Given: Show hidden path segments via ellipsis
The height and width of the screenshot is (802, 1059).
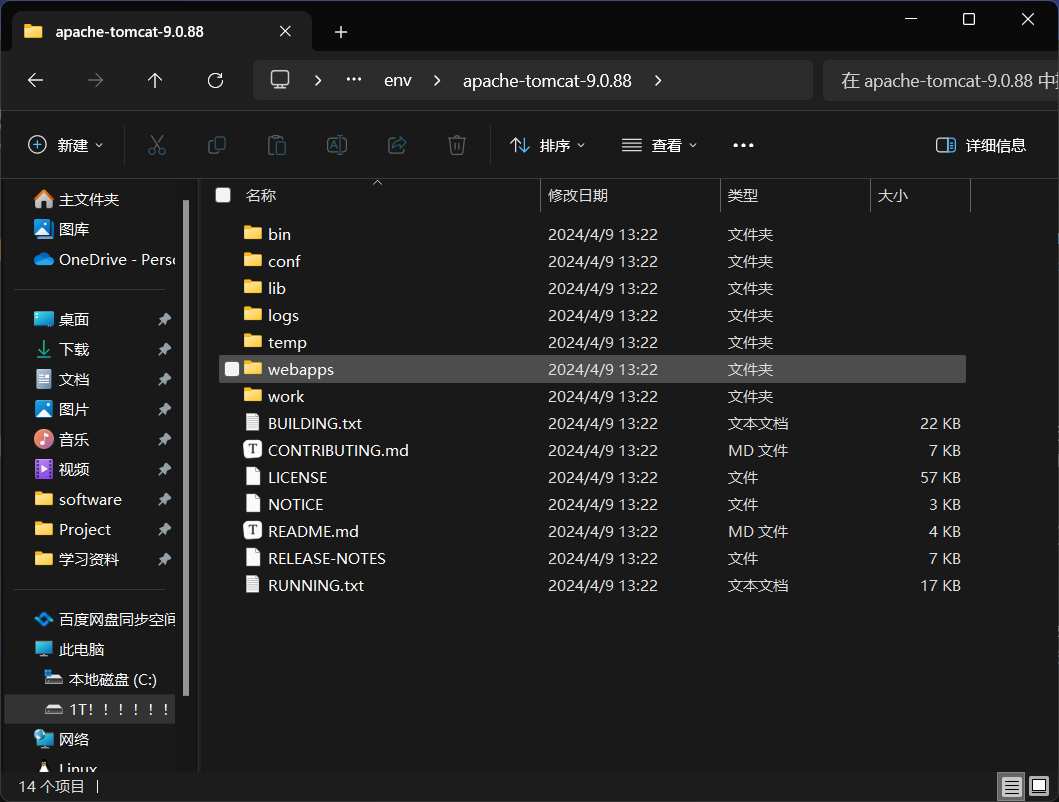Looking at the screenshot, I should coord(354,80).
